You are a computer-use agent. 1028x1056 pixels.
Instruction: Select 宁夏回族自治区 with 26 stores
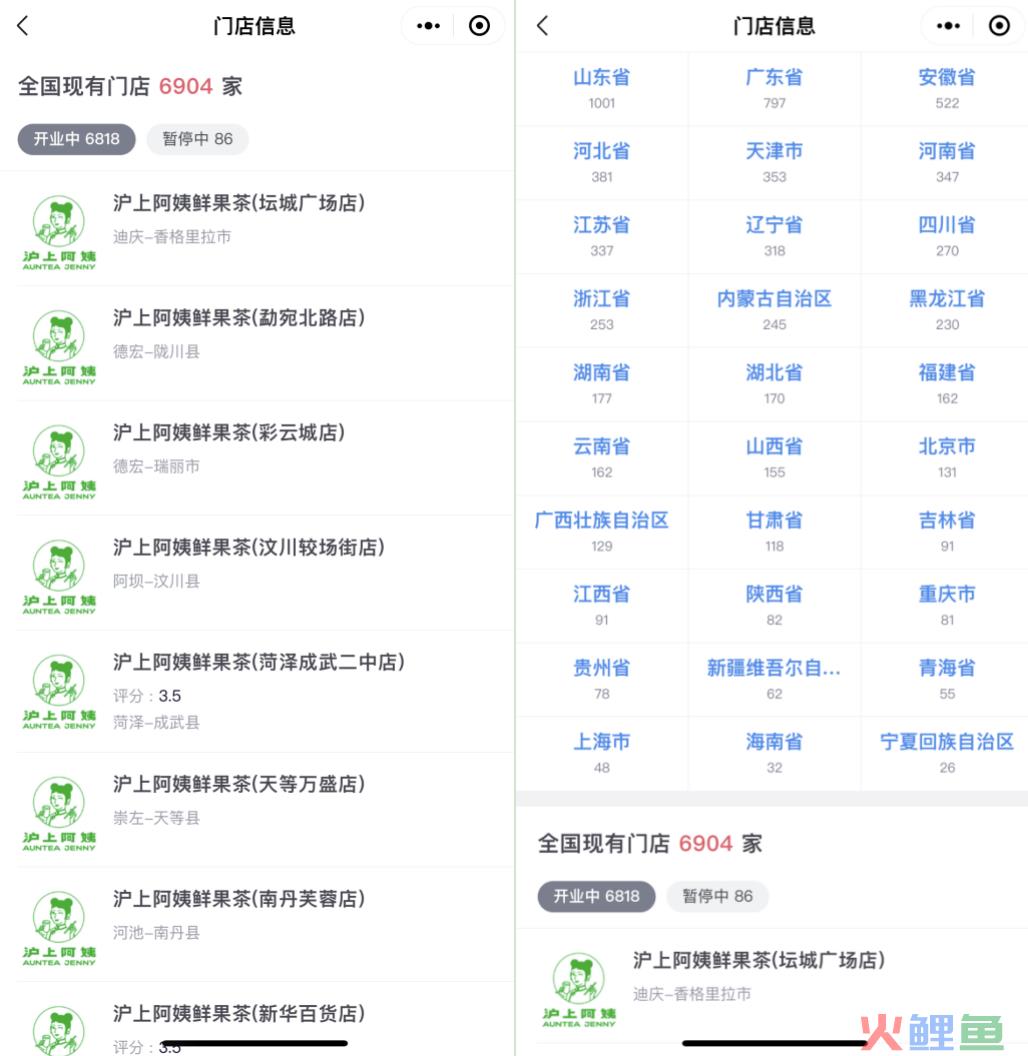(x=946, y=754)
